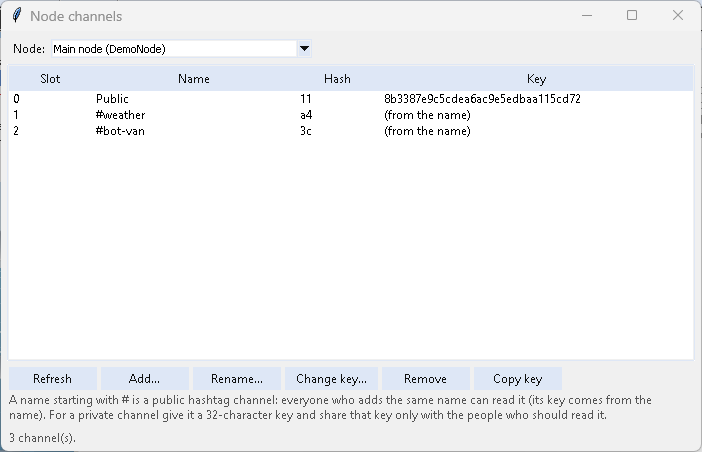Click the Remove button
702x452 pixels.
426,379
